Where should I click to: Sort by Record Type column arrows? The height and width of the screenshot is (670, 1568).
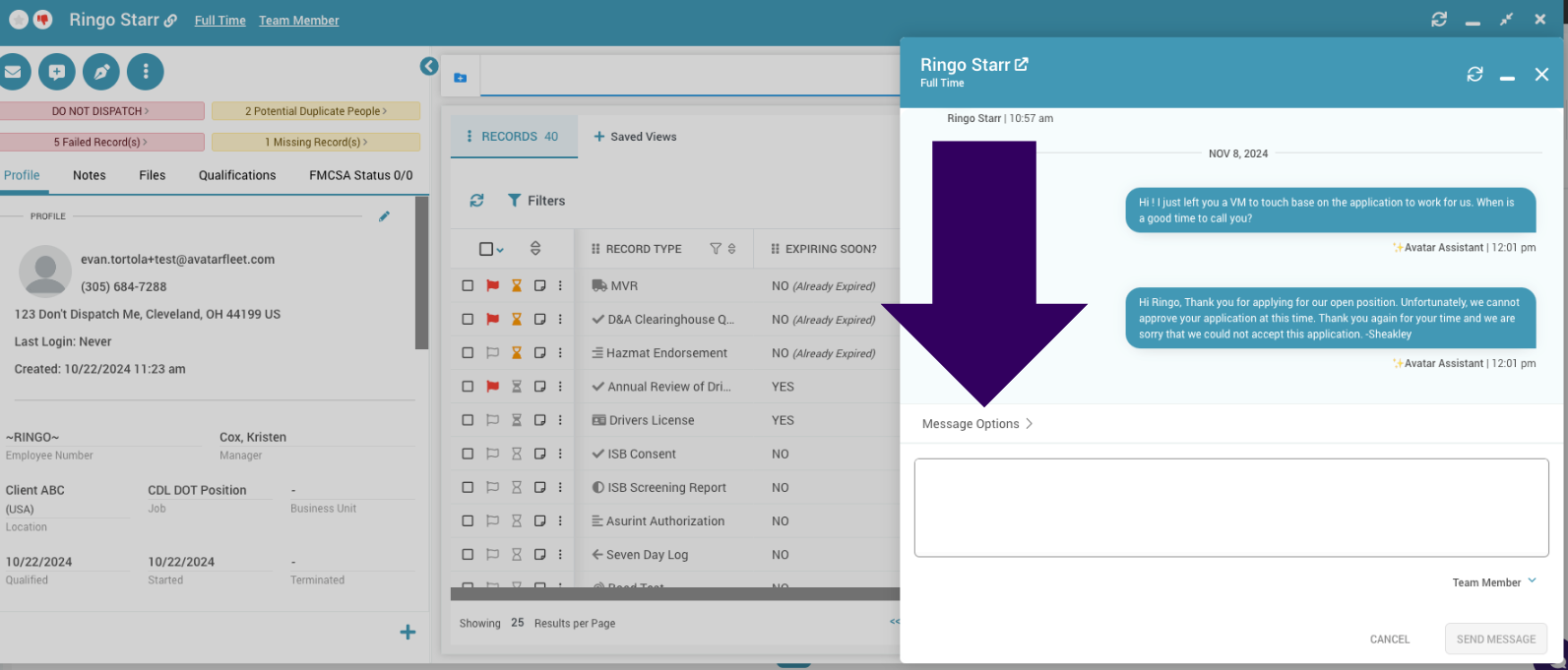coord(731,249)
